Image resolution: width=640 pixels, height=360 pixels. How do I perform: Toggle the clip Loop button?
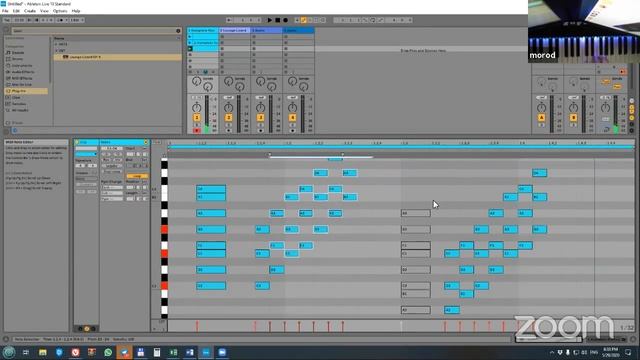click(137, 176)
